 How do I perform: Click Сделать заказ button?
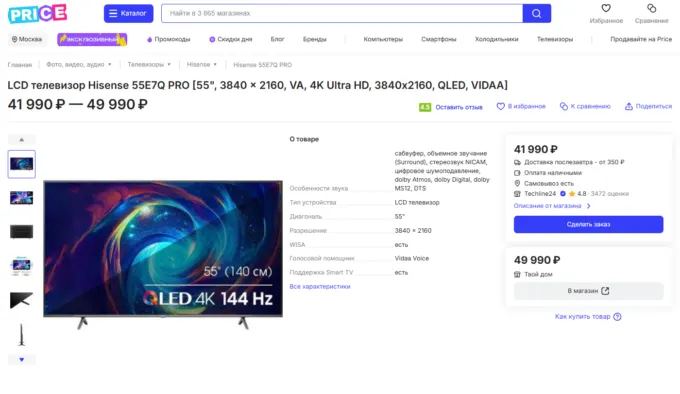click(588, 225)
